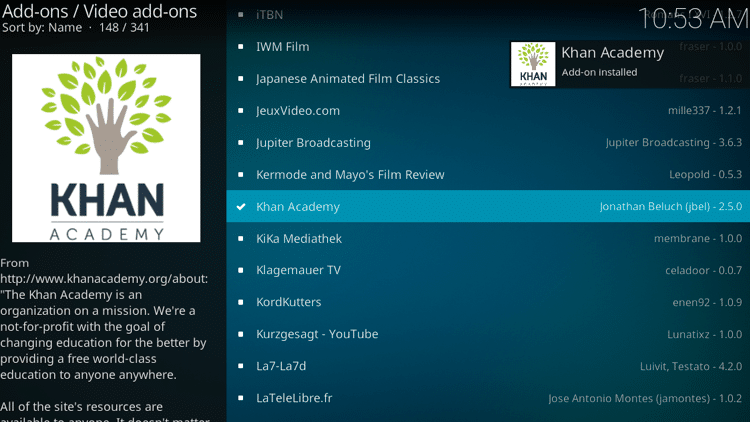The width and height of the screenshot is (750, 422).
Task: Select KordKutters in the add-on list
Action: click(488, 302)
